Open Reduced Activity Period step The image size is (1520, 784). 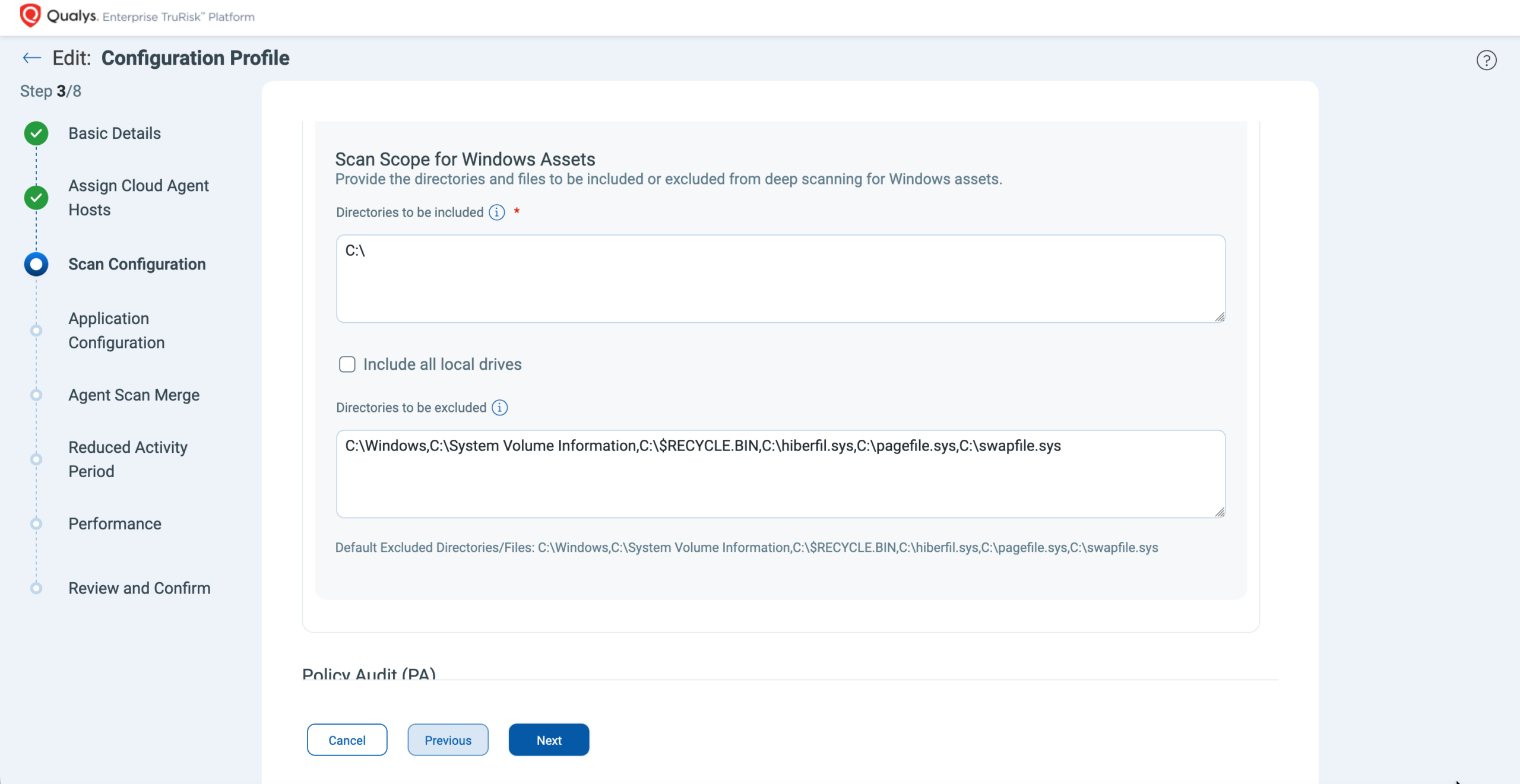127,459
